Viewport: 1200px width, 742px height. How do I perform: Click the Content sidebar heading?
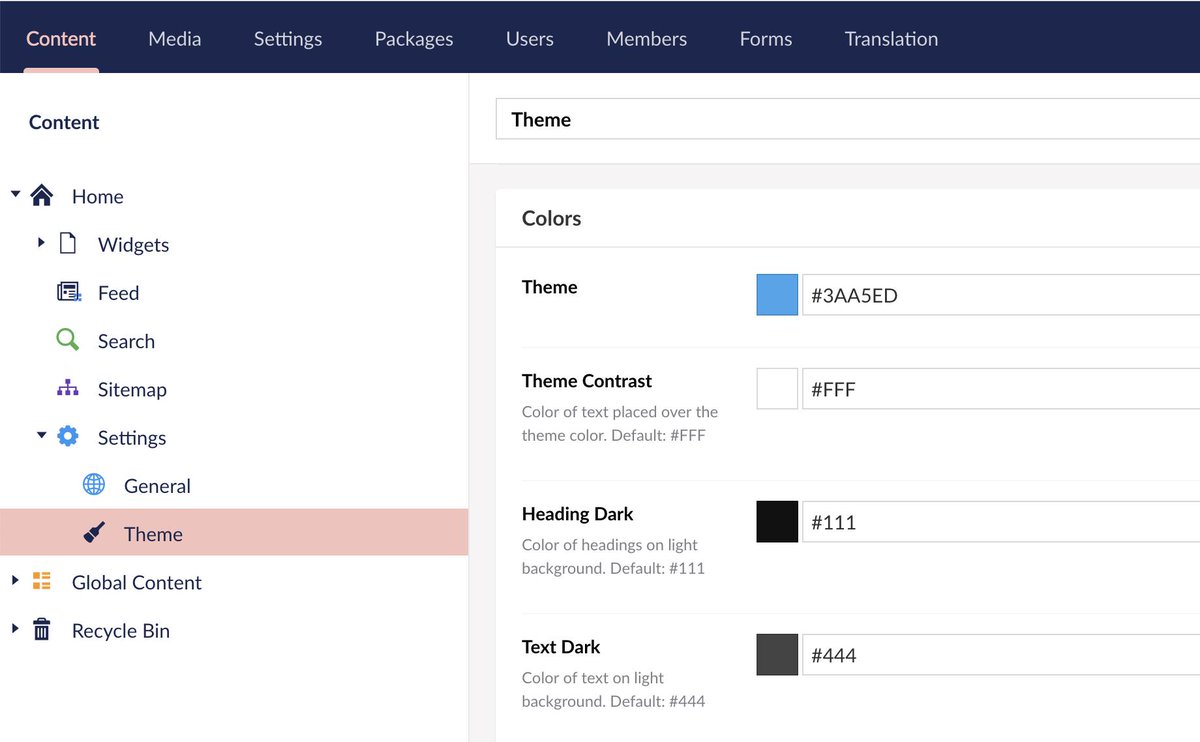pos(64,122)
